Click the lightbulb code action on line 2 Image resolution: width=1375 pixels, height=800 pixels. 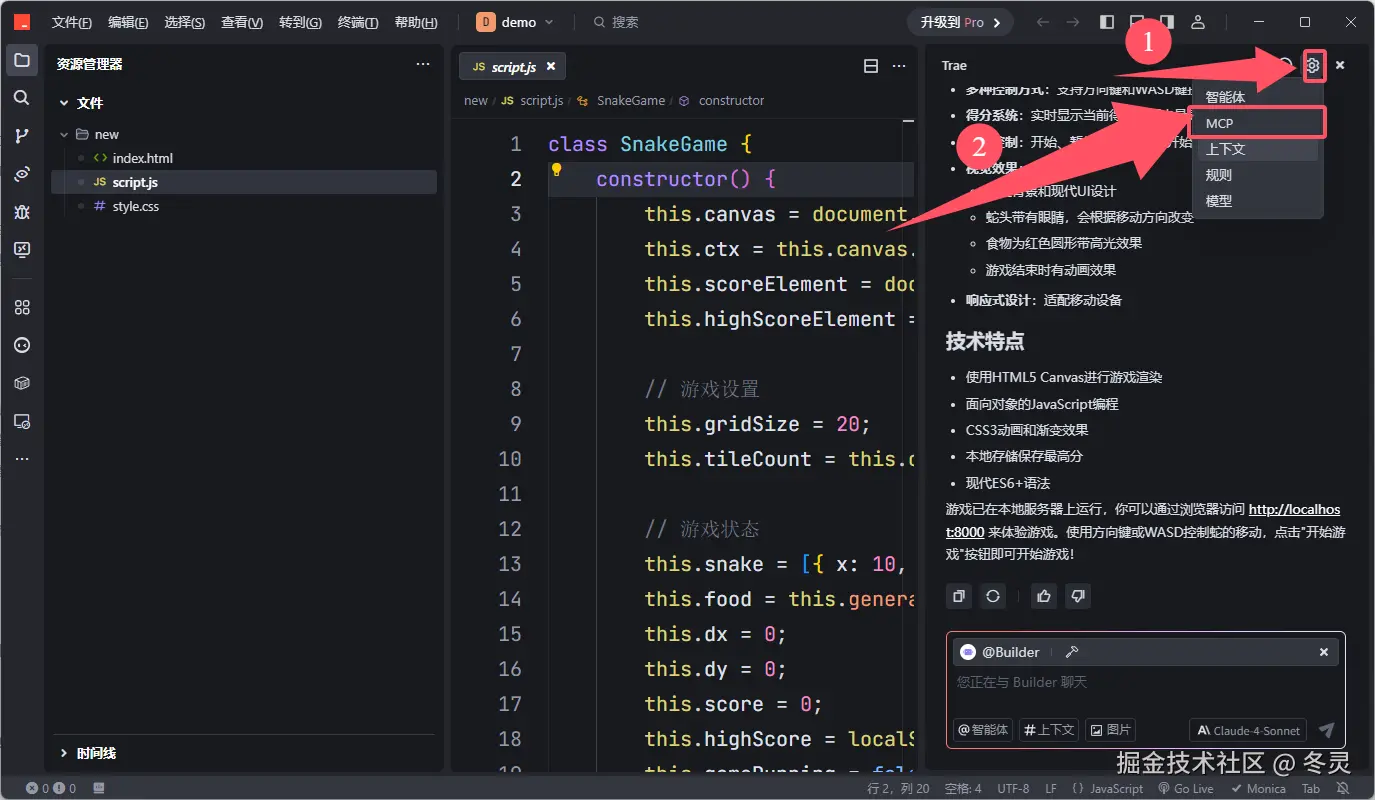(x=557, y=170)
